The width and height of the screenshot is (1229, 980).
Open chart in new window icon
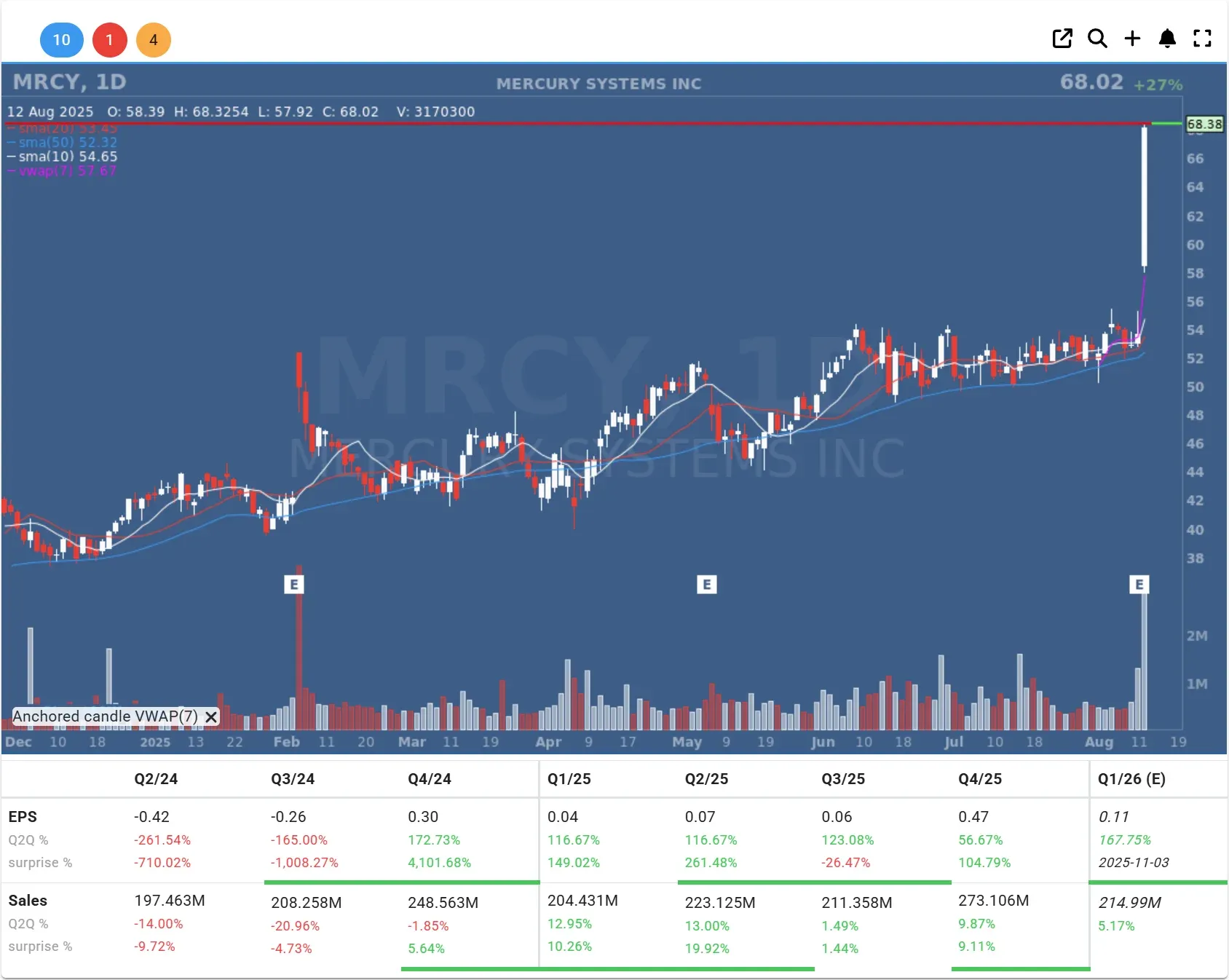tap(1062, 39)
